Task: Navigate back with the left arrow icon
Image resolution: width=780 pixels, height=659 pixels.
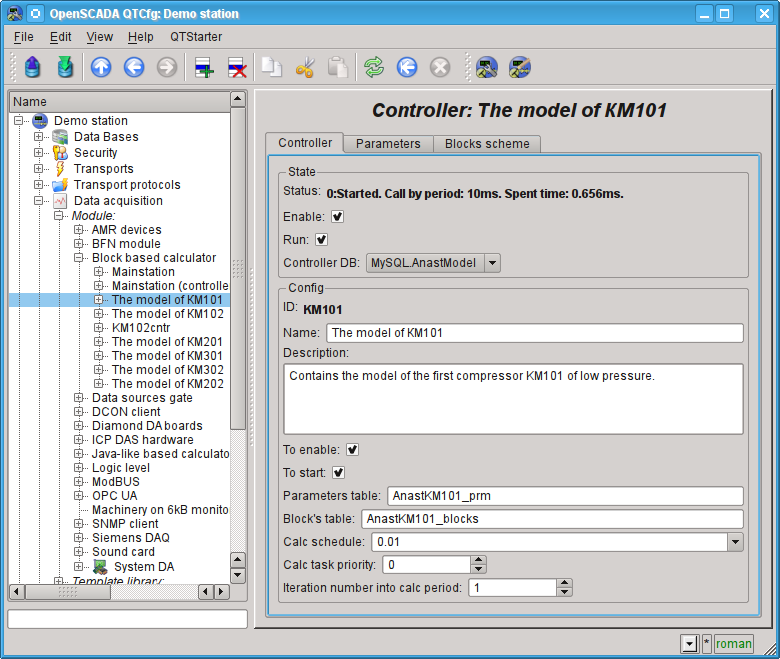Action: [134, 67]
